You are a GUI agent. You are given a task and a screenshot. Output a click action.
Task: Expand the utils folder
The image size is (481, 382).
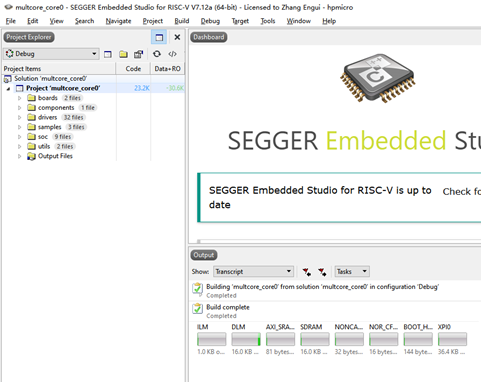[x=19, y=146]
